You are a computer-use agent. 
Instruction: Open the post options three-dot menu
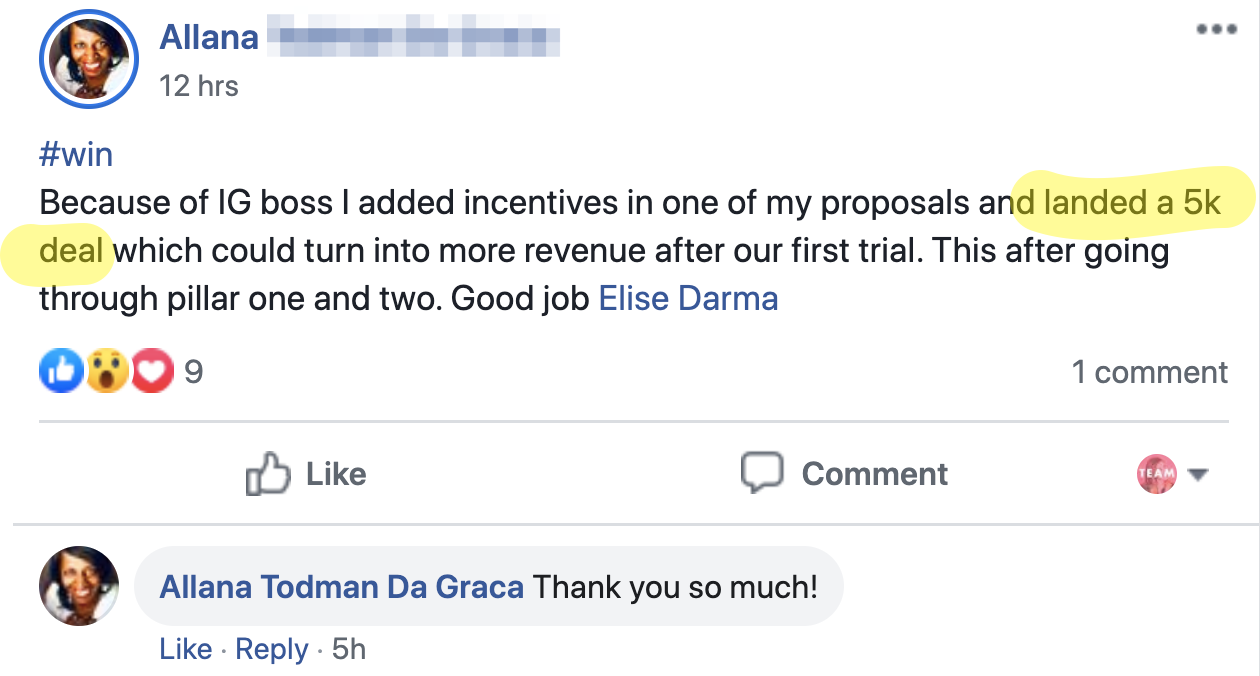coord(1216,29)
